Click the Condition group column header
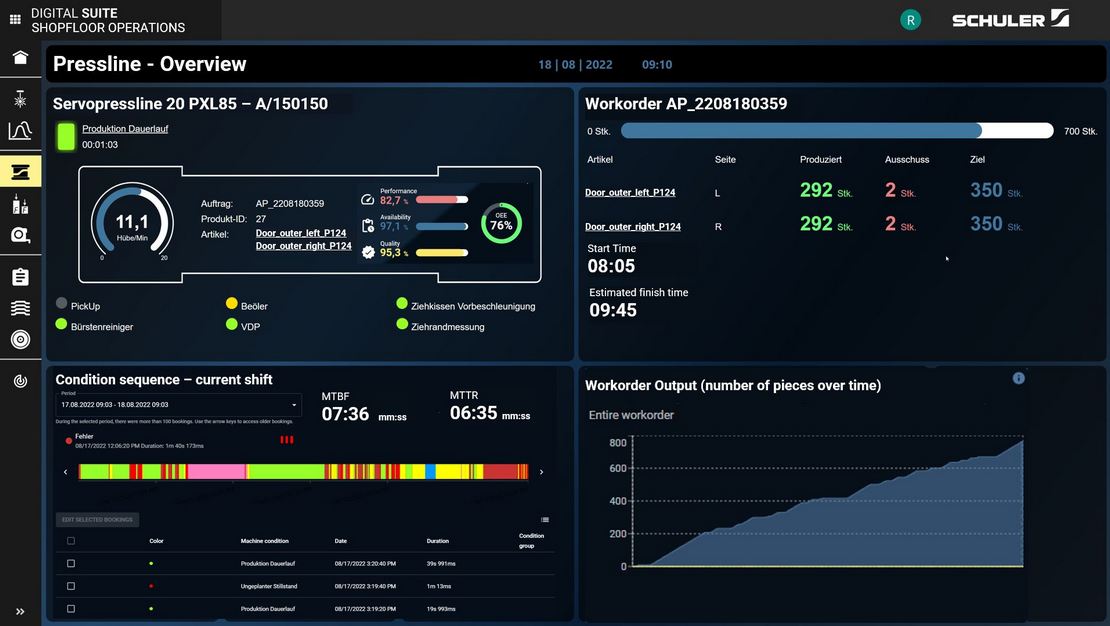Image resolution: width=1110 pixels, height=626 pixels. 531,541
